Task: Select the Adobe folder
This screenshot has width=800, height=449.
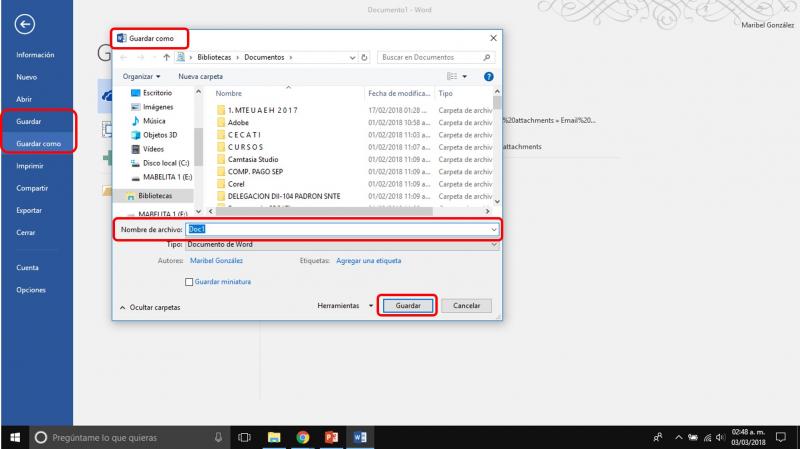Action: tap(238, 122)
